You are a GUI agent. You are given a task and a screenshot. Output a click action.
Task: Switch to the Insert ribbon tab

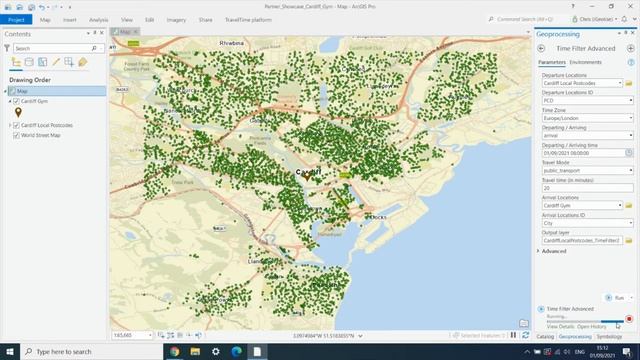pos(70,20)
